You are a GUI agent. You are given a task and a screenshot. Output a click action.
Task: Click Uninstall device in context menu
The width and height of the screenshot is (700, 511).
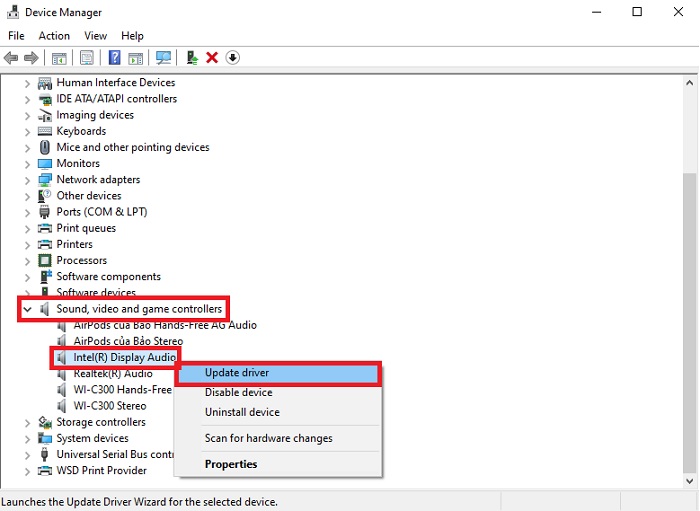point(242,412)
